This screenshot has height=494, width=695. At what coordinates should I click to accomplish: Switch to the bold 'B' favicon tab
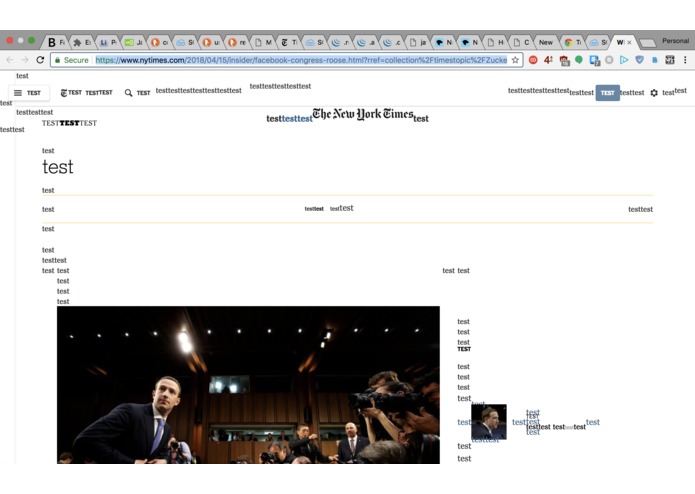56,43
